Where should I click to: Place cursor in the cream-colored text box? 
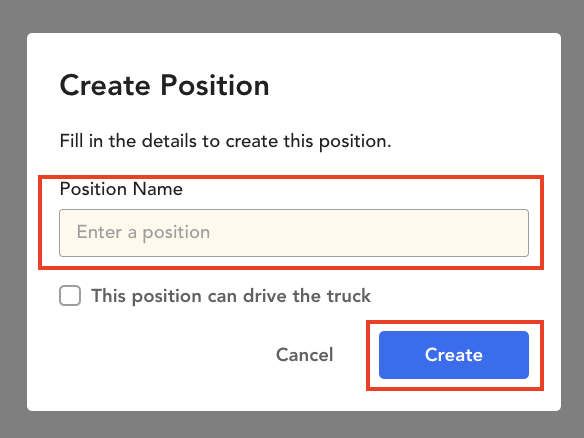tap(294, 233)
